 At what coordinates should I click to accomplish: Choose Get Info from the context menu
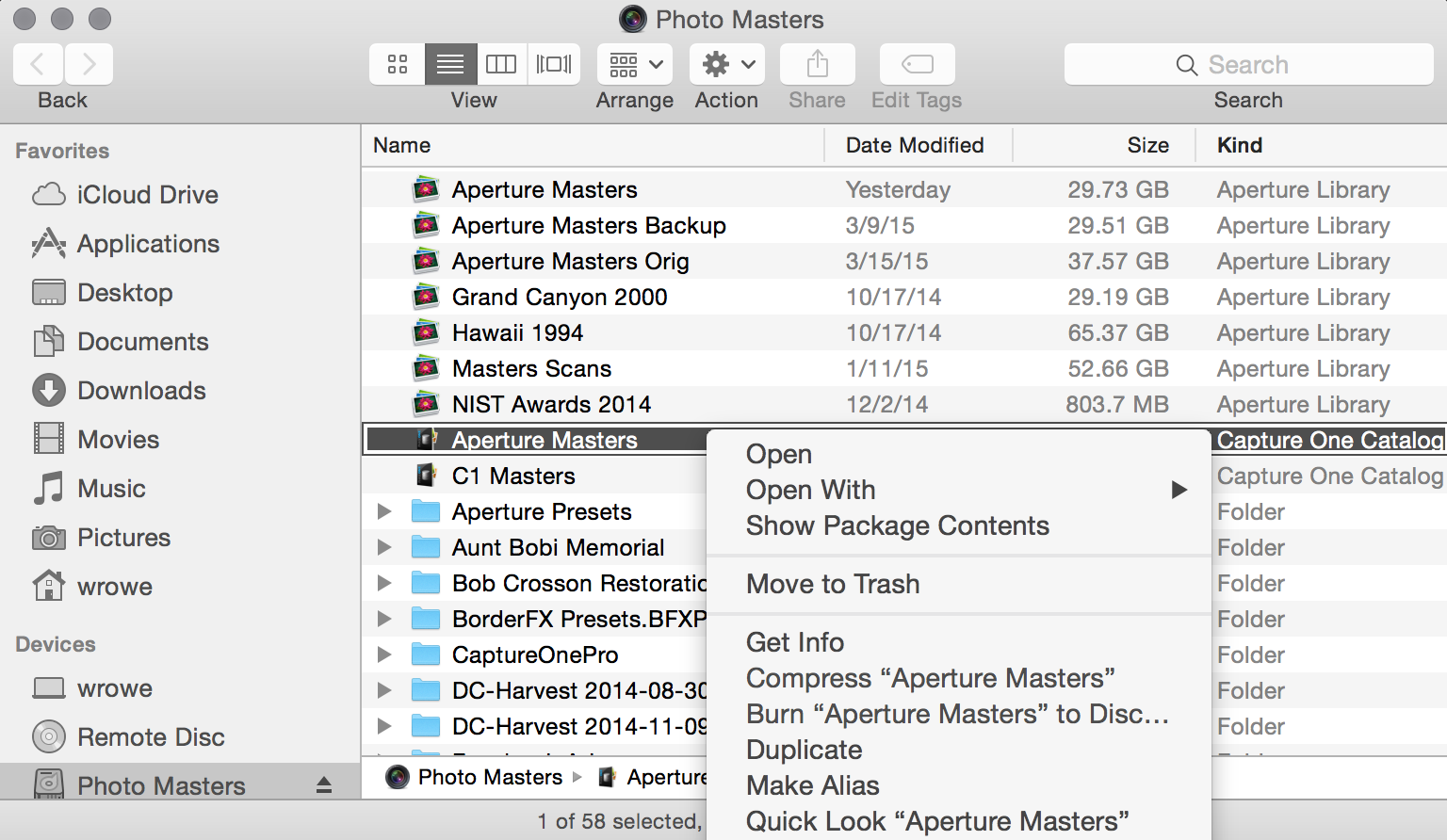(959, 642)
